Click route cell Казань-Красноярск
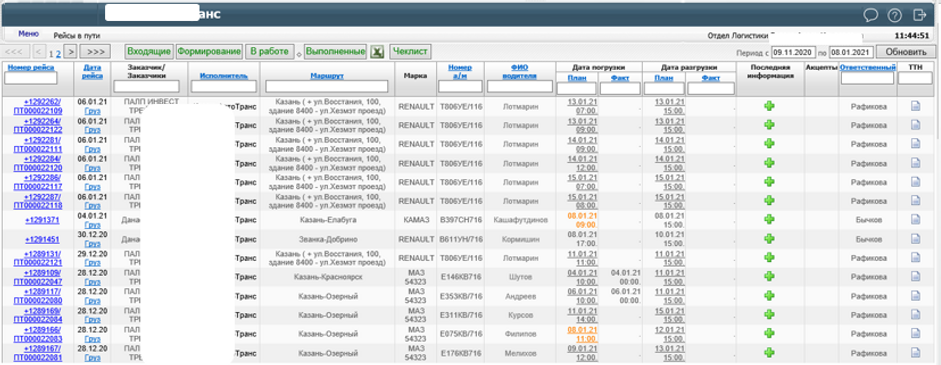Viewport: 941px width, 365px height. tap(328, 277)
